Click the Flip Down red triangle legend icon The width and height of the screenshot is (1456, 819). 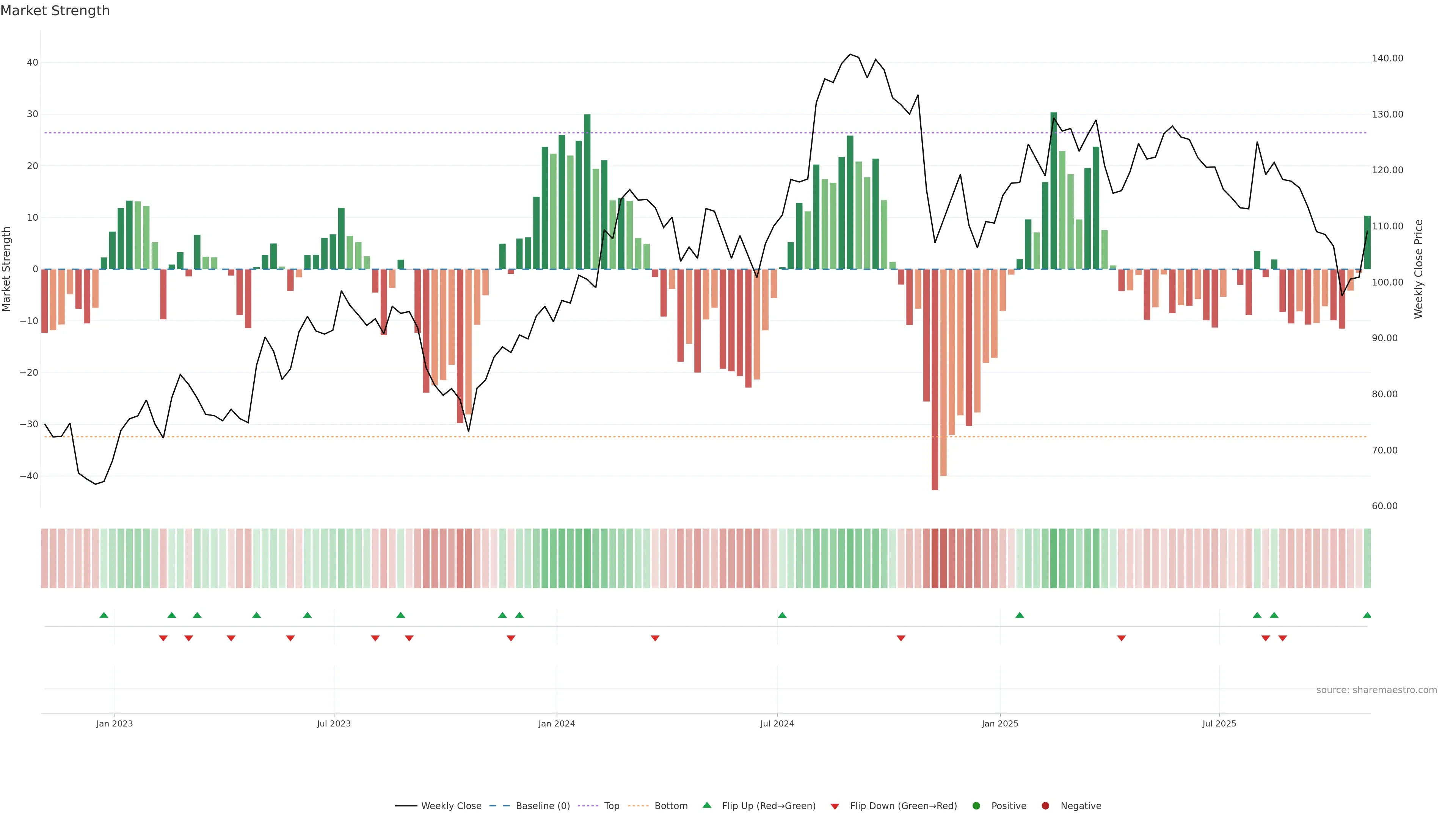(x=835, y=806)
